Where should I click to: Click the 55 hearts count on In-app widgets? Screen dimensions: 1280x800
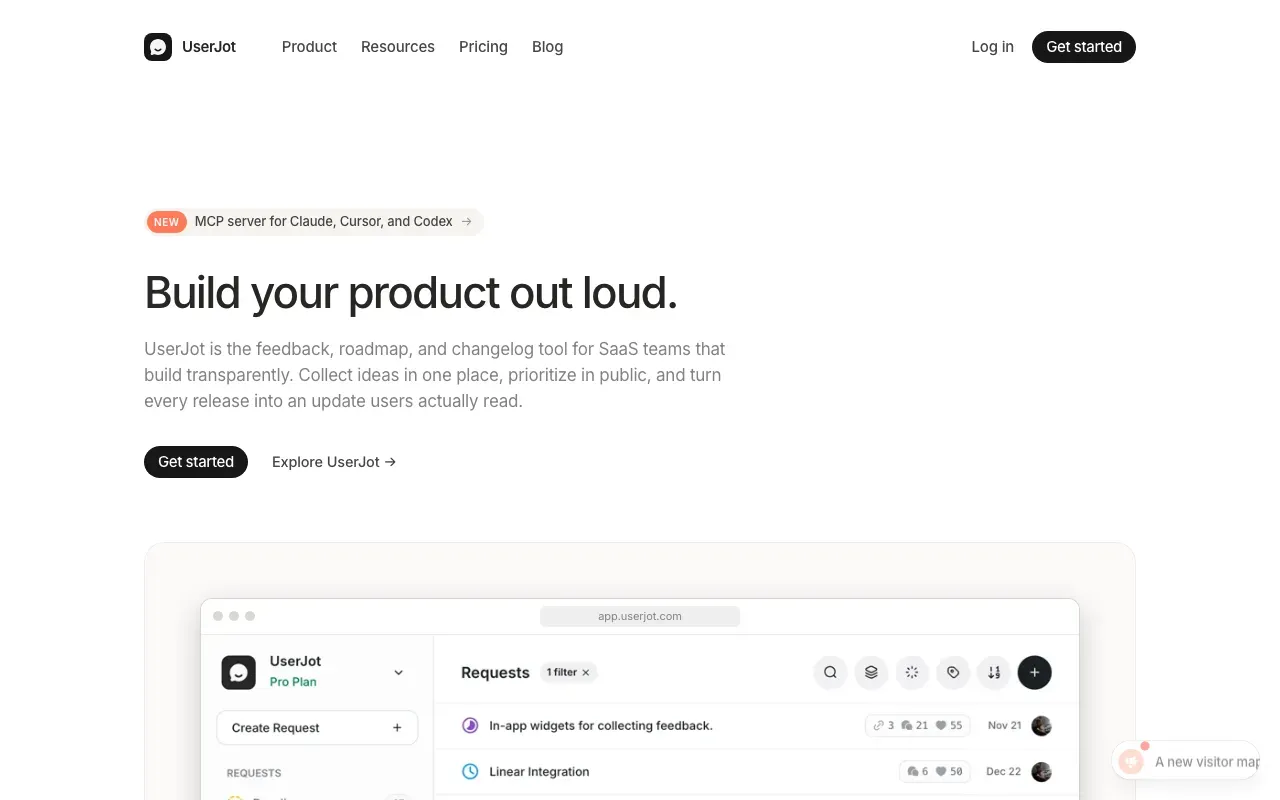click(949, 726)
